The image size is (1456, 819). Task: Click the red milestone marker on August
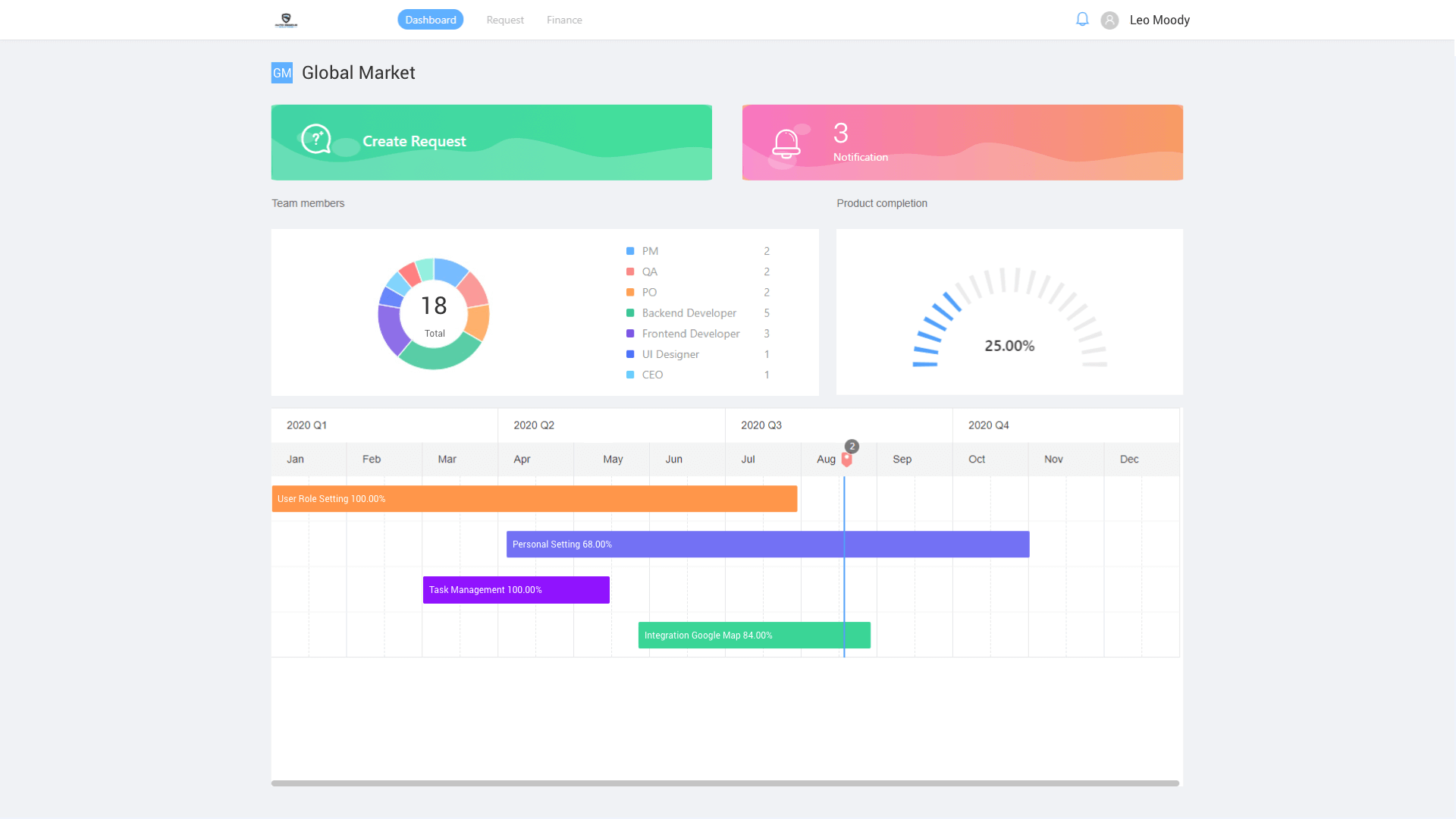pos(847,460)
